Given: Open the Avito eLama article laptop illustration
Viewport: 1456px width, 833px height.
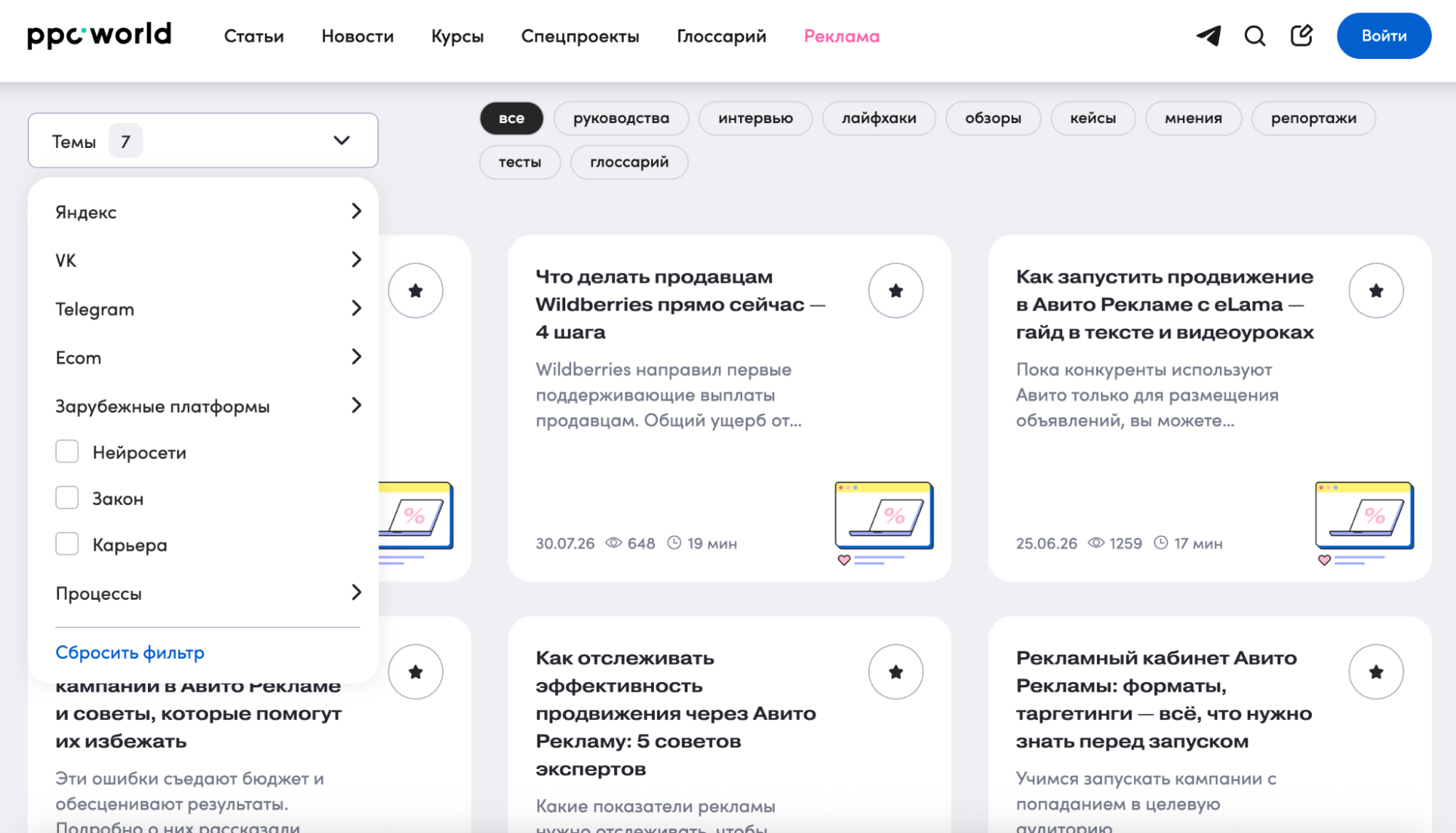Looking at the screenshot, I should pyautogui.click(x=1363, y=523).
